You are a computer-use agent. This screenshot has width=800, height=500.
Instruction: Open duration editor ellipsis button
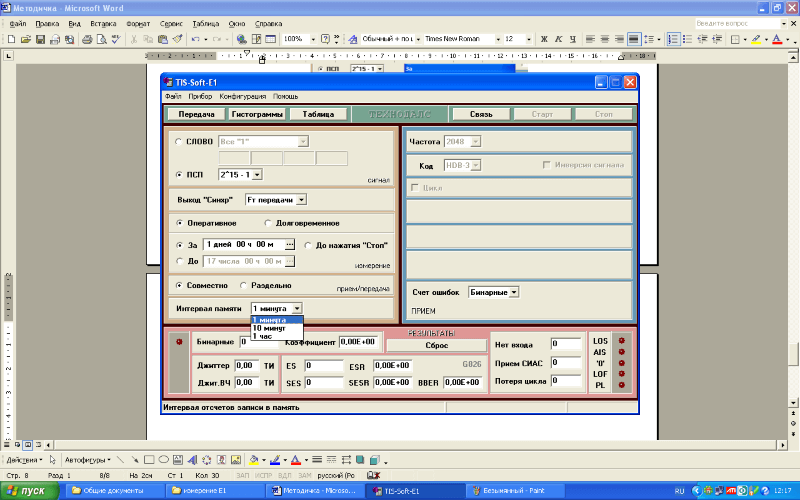tap(290, 245)
